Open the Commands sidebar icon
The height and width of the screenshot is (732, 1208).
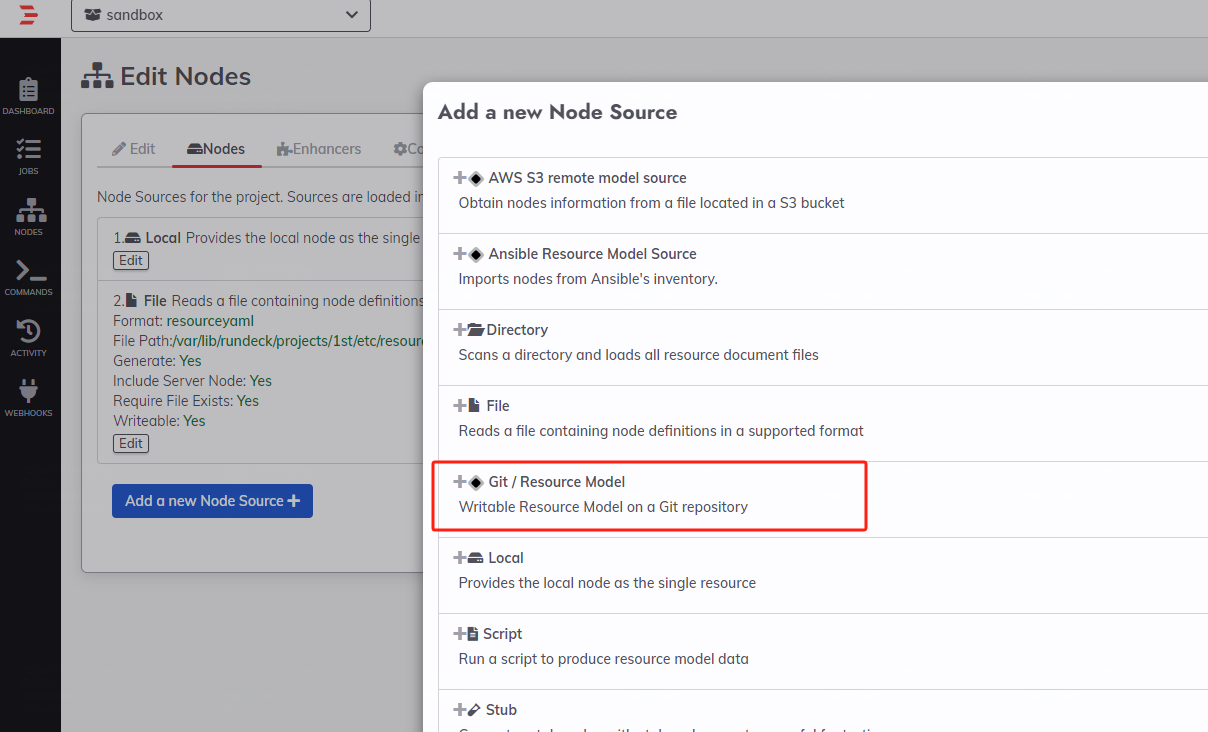point(29,278)
